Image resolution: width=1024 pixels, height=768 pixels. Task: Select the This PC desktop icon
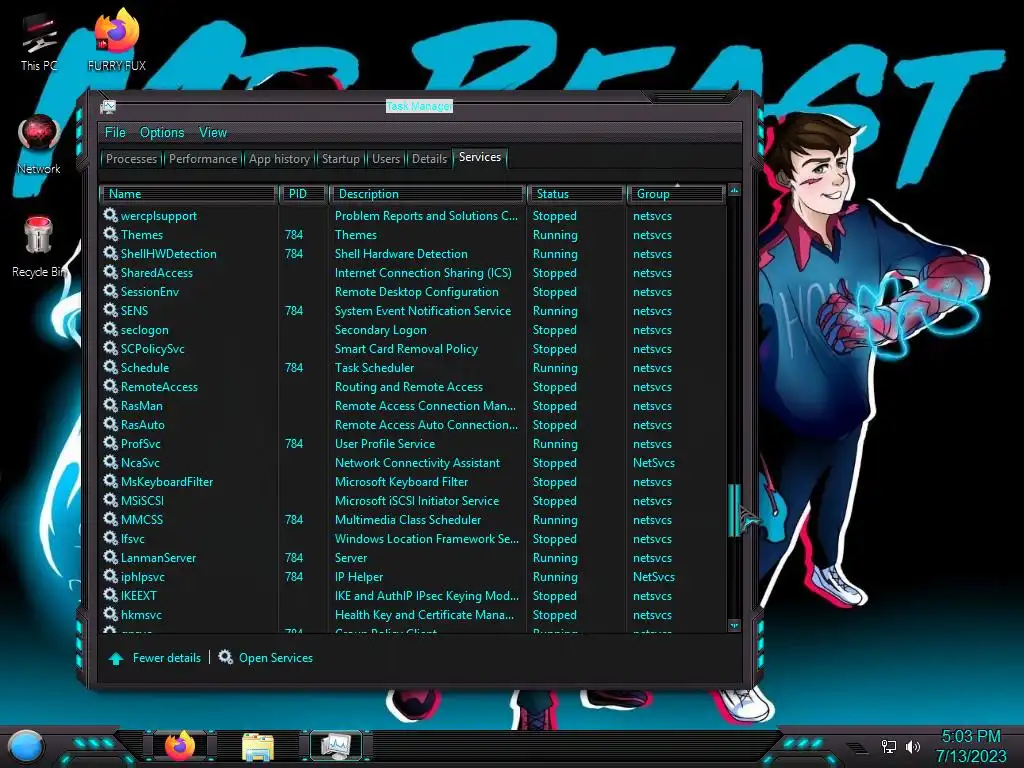tap(39, 42)
